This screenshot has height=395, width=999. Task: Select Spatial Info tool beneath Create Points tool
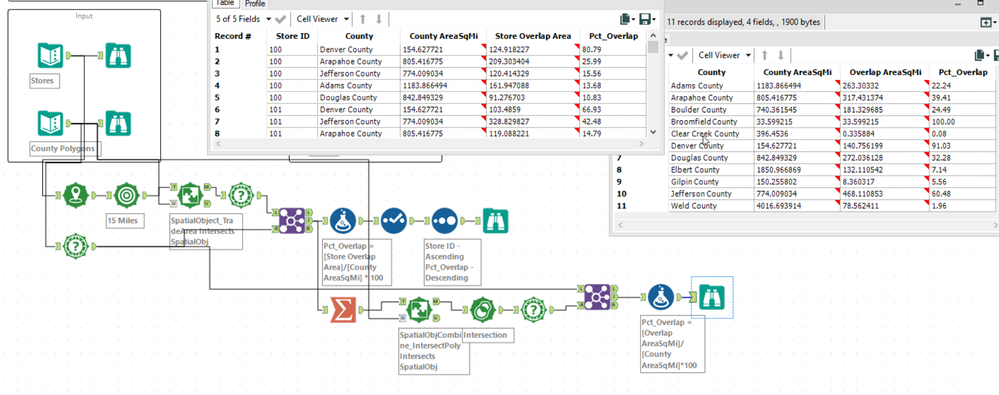tap(76, 246)
